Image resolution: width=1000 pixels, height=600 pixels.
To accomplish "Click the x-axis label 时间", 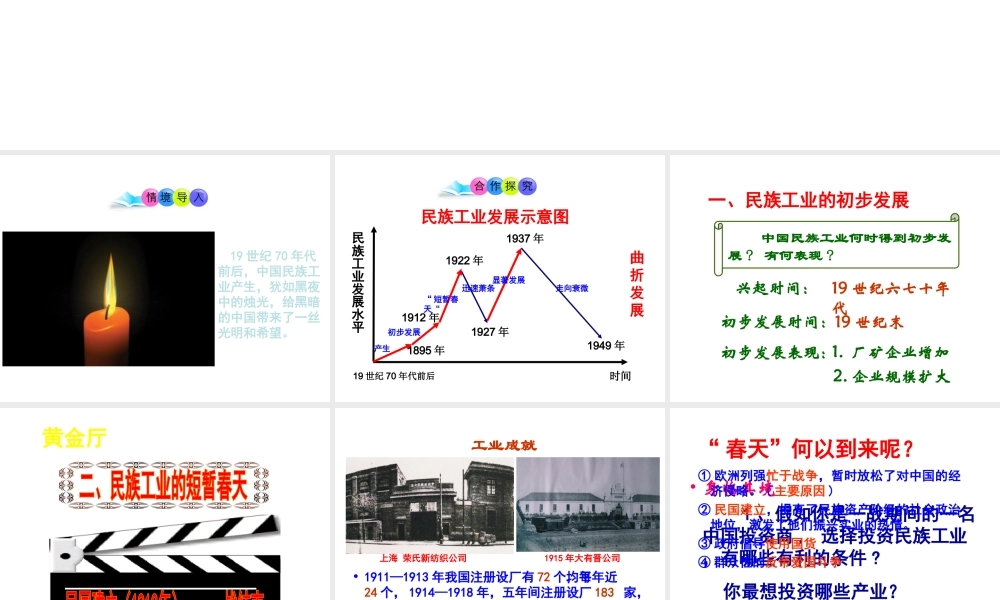I will coord(620,376).
